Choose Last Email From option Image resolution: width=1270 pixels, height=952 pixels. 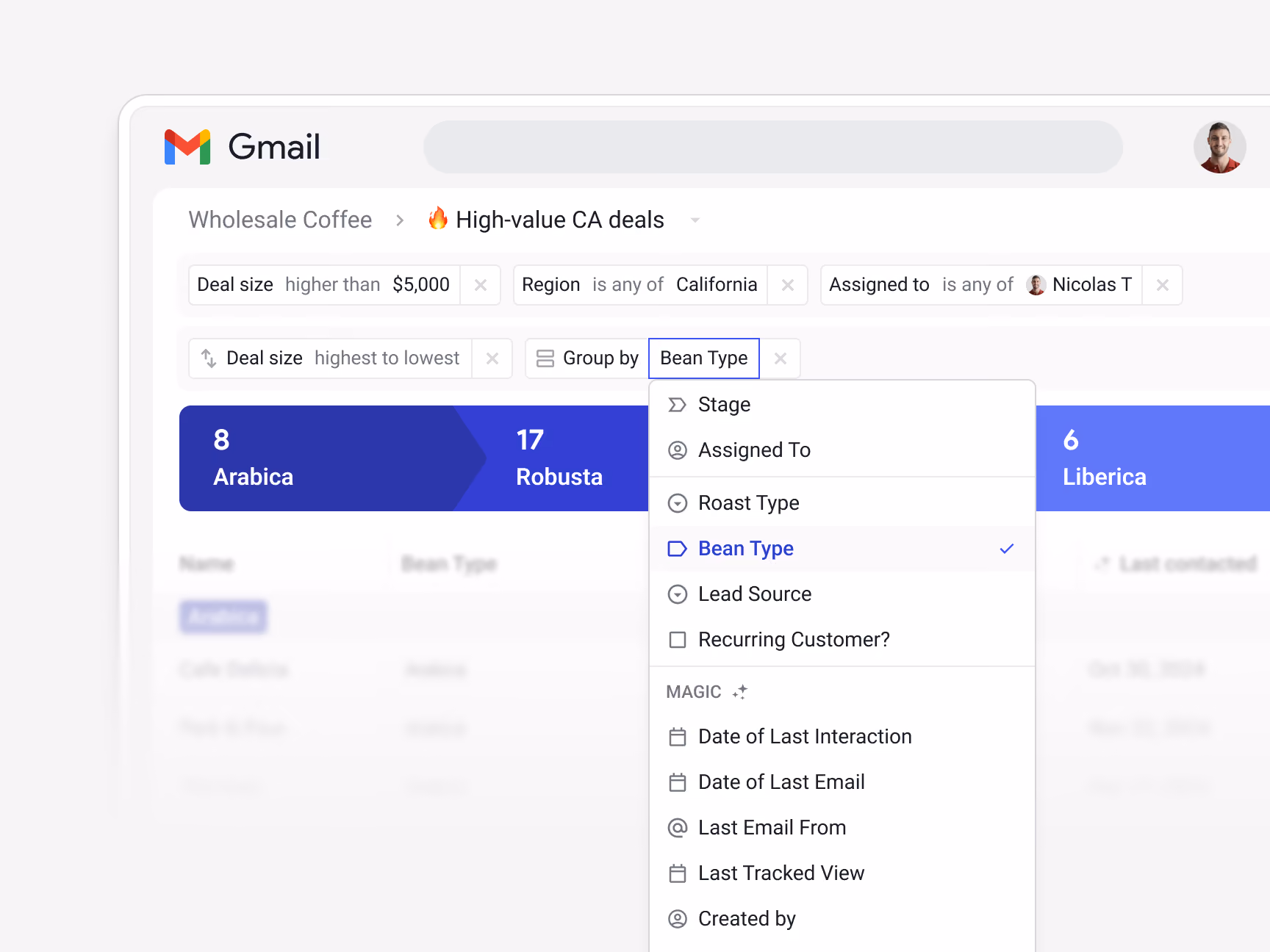[842, 828]
